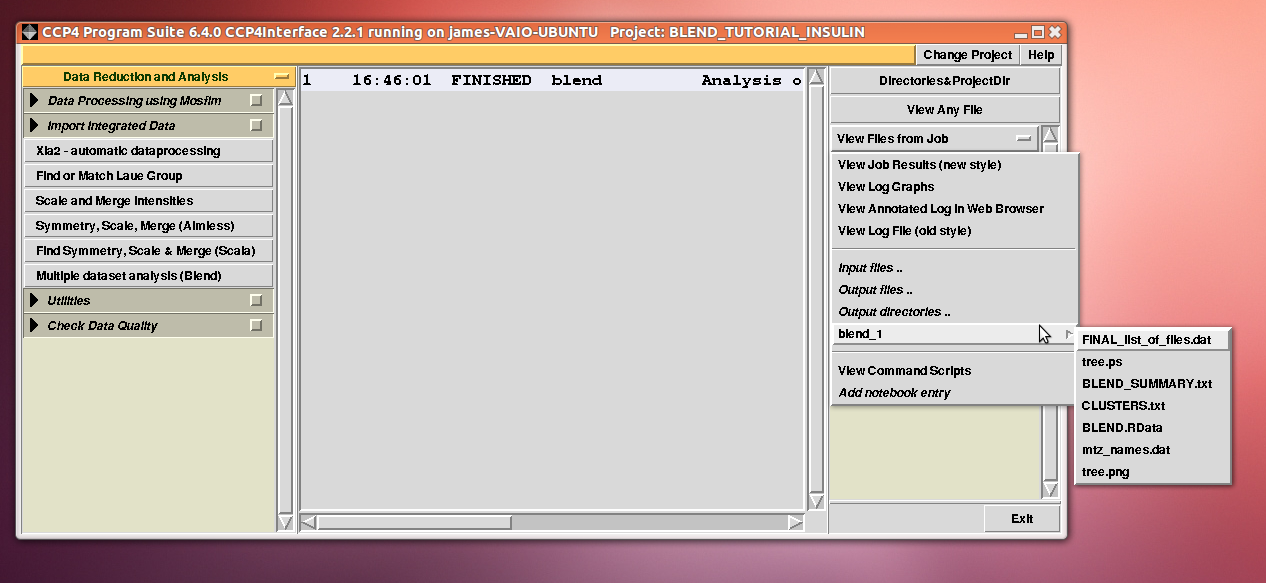Click the CCP4 window icon in title bar
Image resolution: width=1266 pixels, height=583 pixels.
click(30, 32)
